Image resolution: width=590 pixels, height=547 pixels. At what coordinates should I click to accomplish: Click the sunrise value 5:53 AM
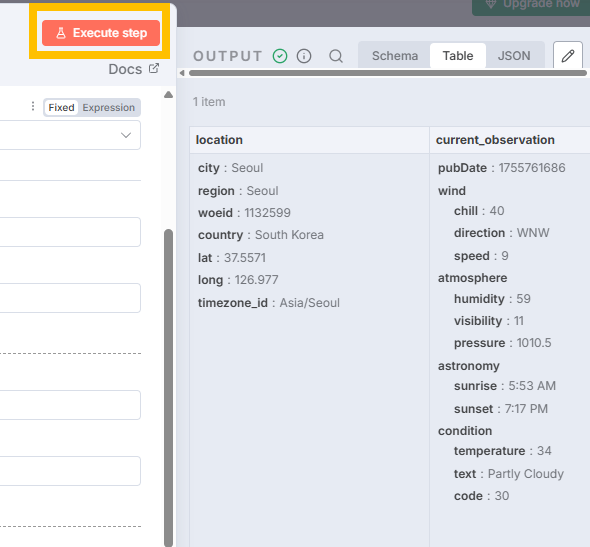[x=532, y=386]
